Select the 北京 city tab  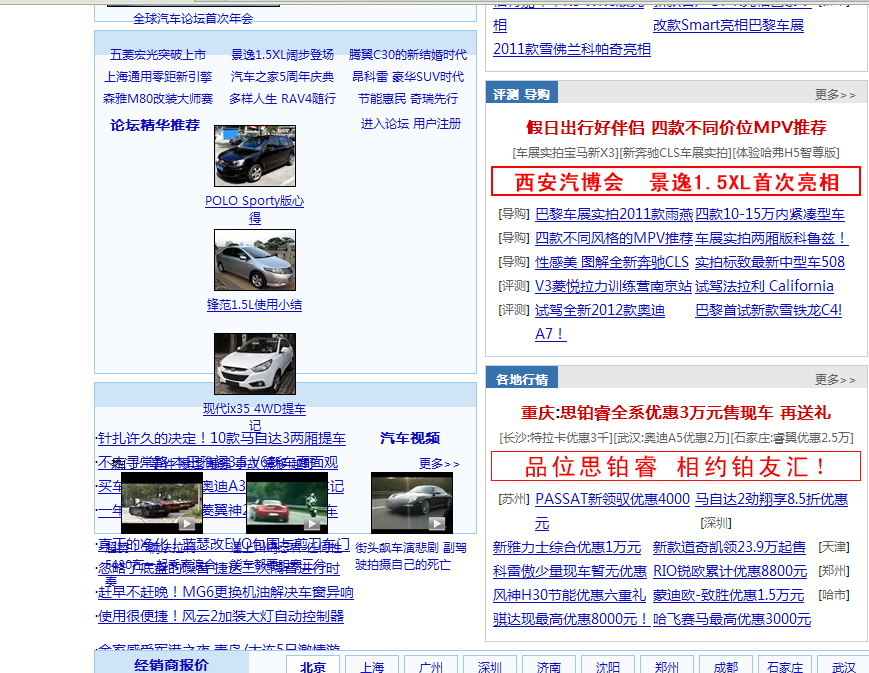[x=313, y=667]
